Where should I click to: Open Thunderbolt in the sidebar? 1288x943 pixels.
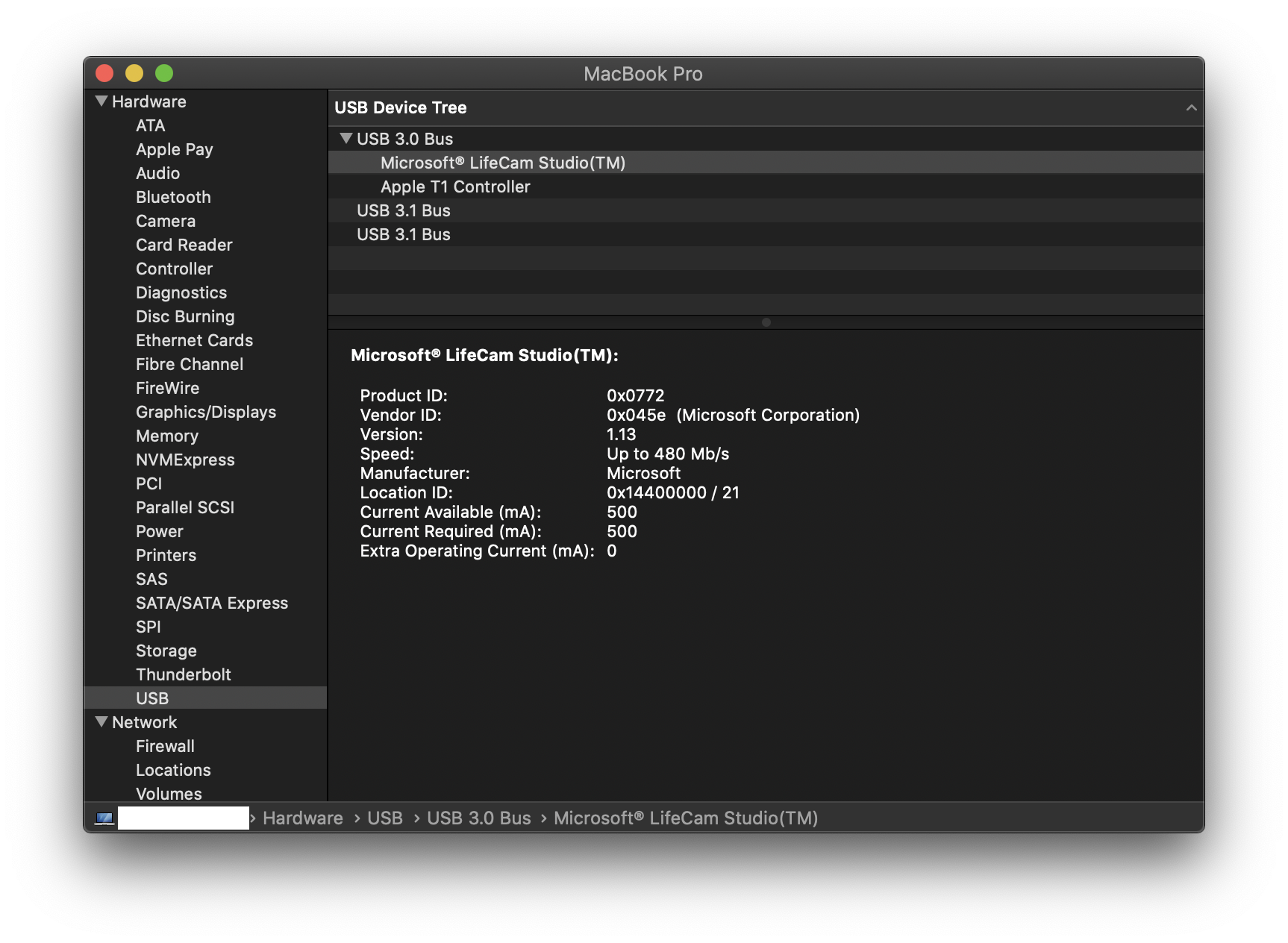(184, 674)
